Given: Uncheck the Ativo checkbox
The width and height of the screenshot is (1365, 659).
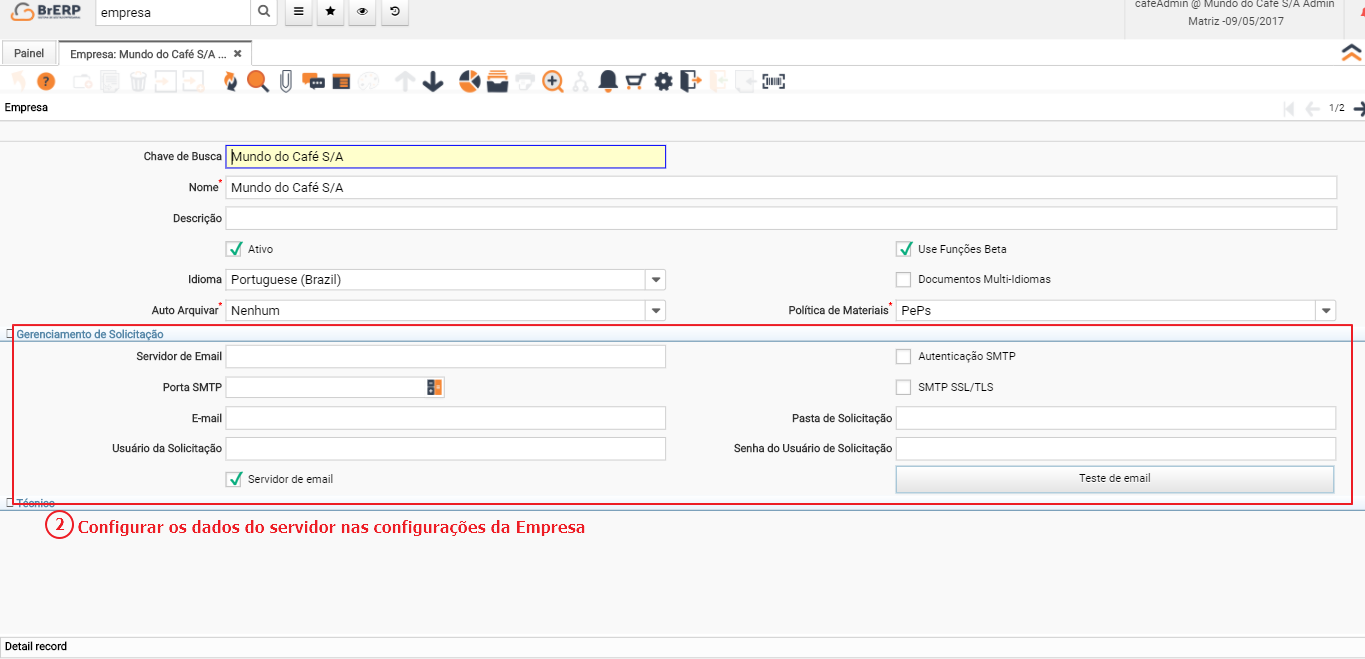Looking at the screenshot, I should 236,248.
